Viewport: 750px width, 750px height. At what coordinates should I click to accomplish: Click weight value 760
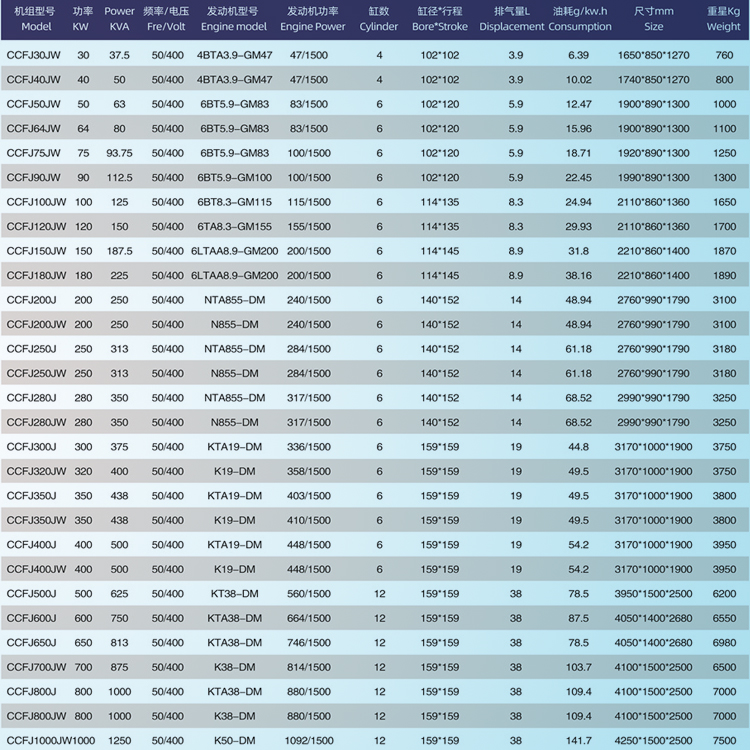tap(724, 55)
